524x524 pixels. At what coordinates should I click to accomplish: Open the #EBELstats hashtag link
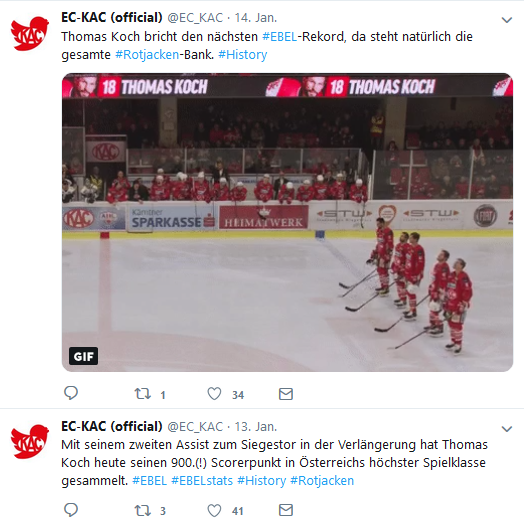point(202,481)
